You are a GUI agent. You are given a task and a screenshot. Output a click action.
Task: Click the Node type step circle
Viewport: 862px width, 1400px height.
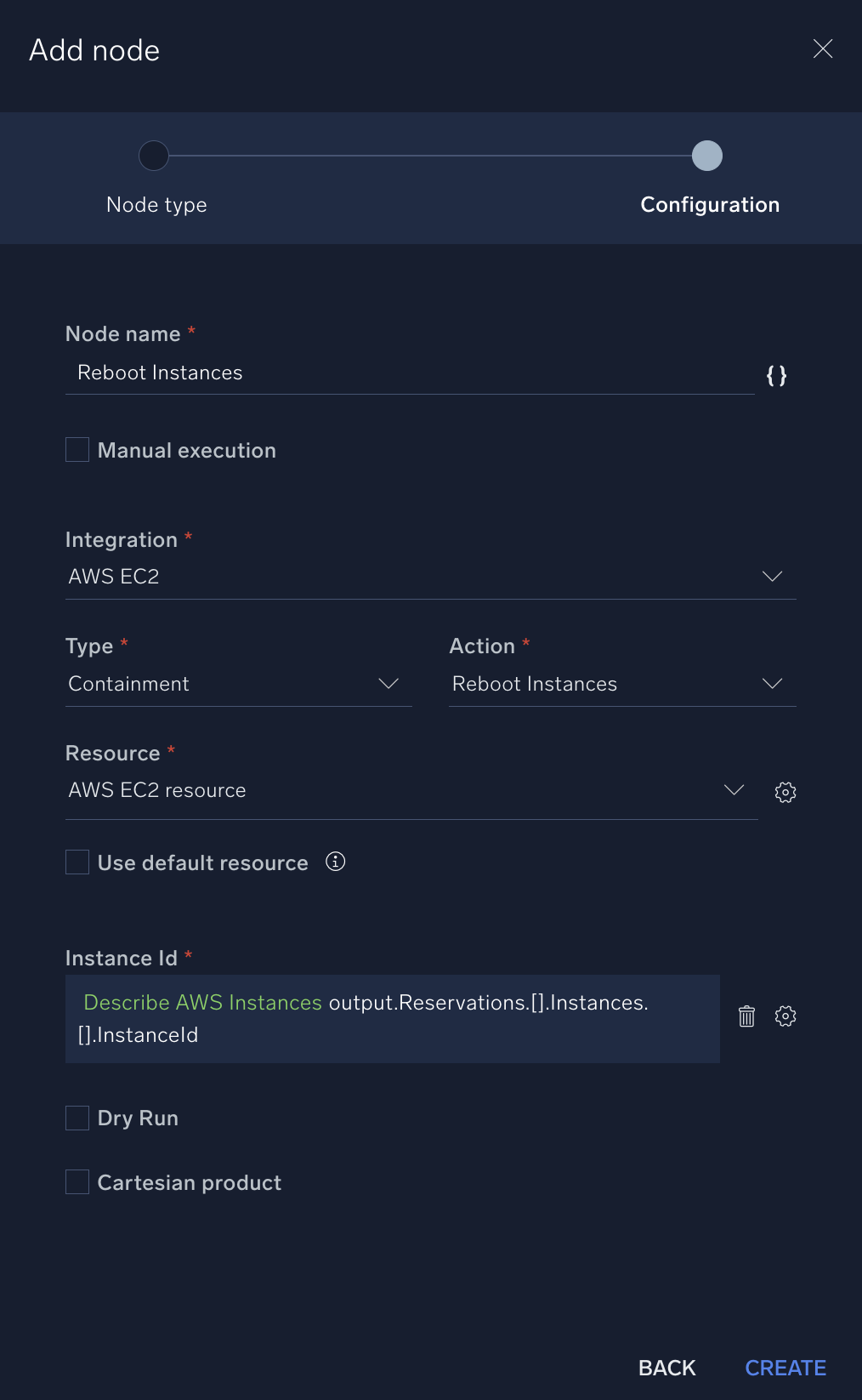(x=154, y=156)
